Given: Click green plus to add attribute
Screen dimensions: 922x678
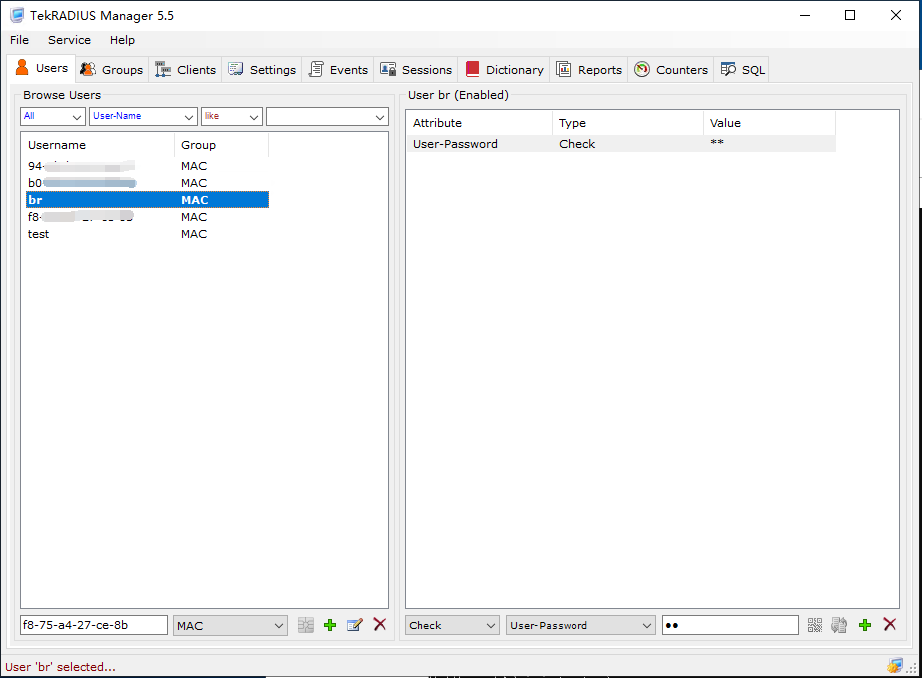Looking at the screenshot, I should click(864, 625).
